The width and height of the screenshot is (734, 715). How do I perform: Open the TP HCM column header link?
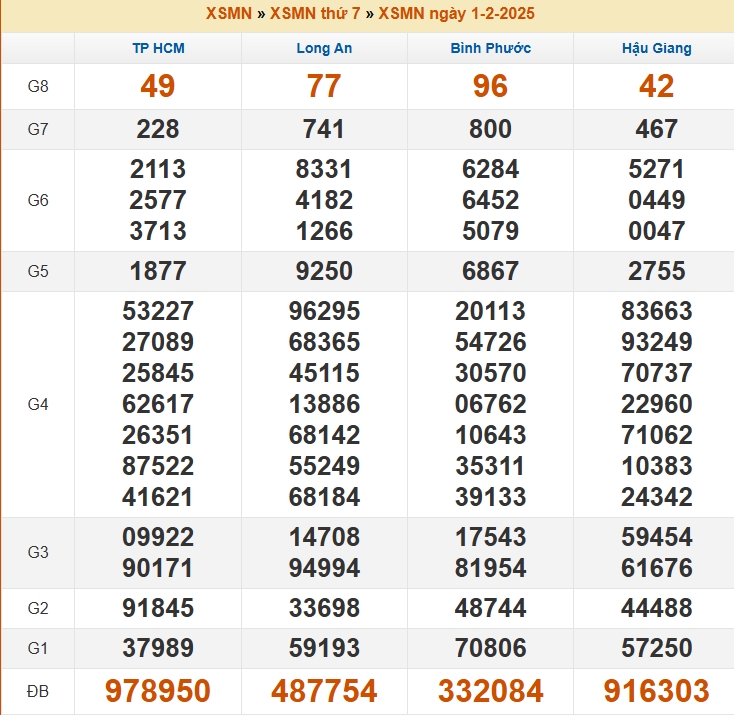tap(158, 48)
